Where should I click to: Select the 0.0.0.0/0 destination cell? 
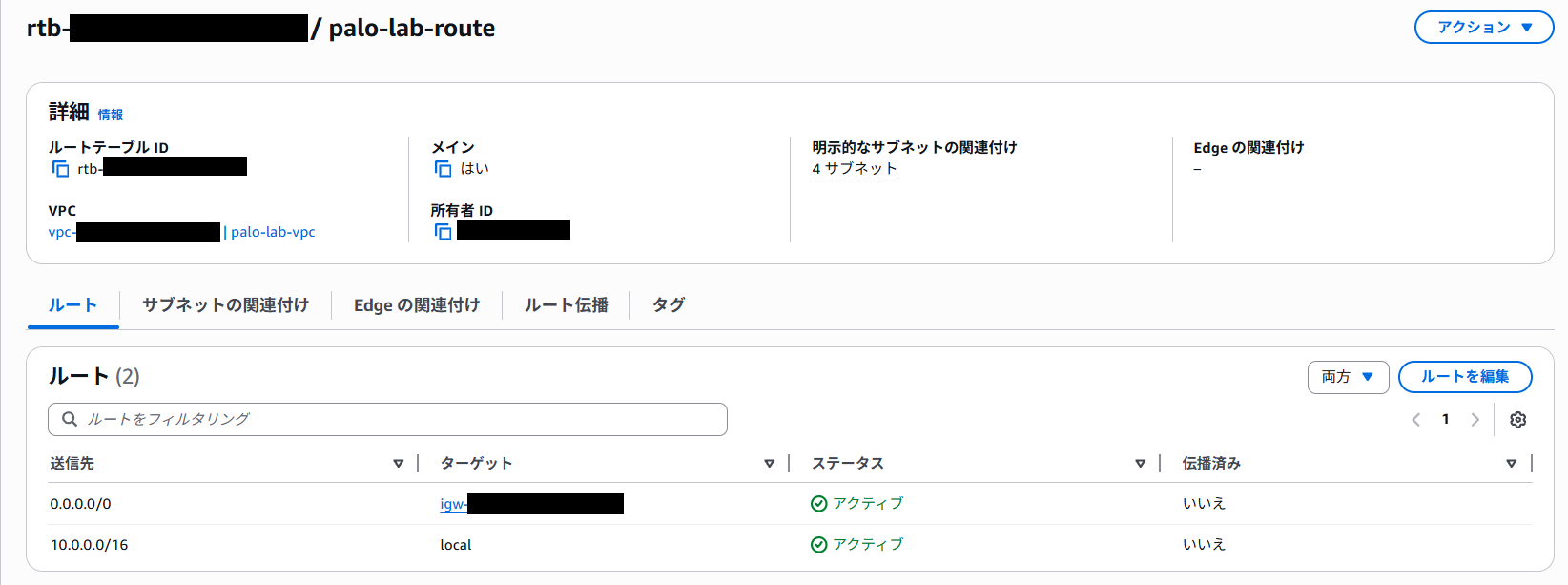(81, 504)
